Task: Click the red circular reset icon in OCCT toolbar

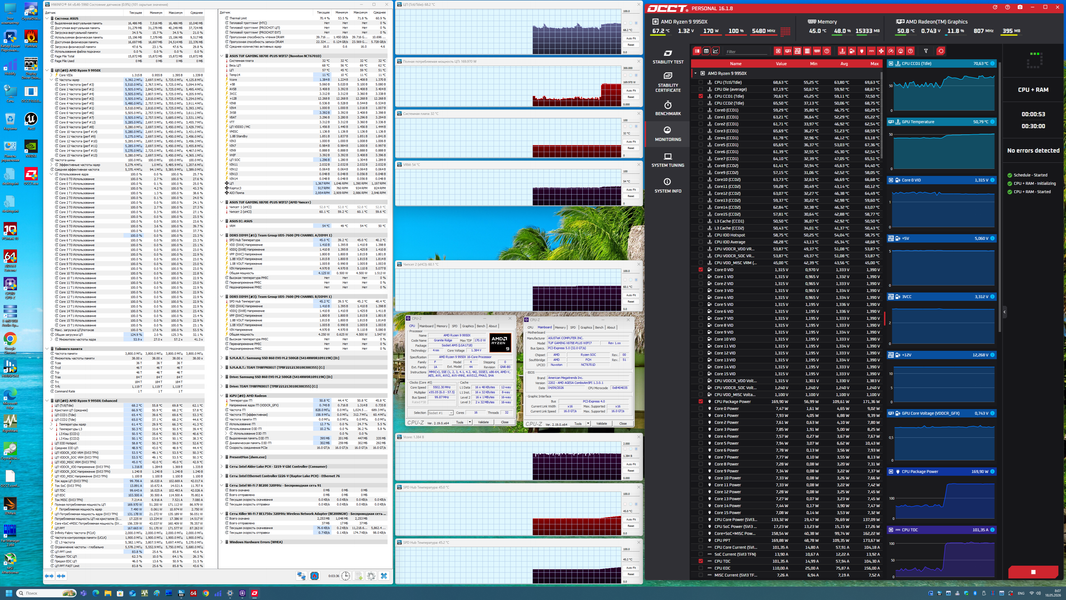Action: [941, 51]
